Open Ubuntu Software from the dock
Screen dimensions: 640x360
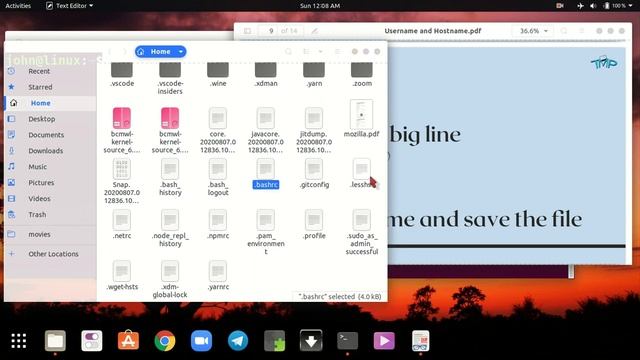(x=128, y=341)
